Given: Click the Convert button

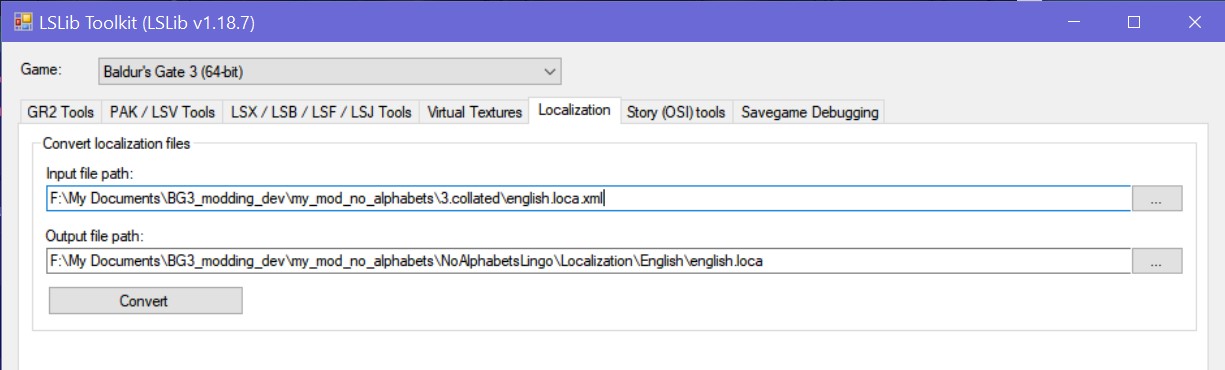Looking at the screenshot, I should [x=145, y=300].
